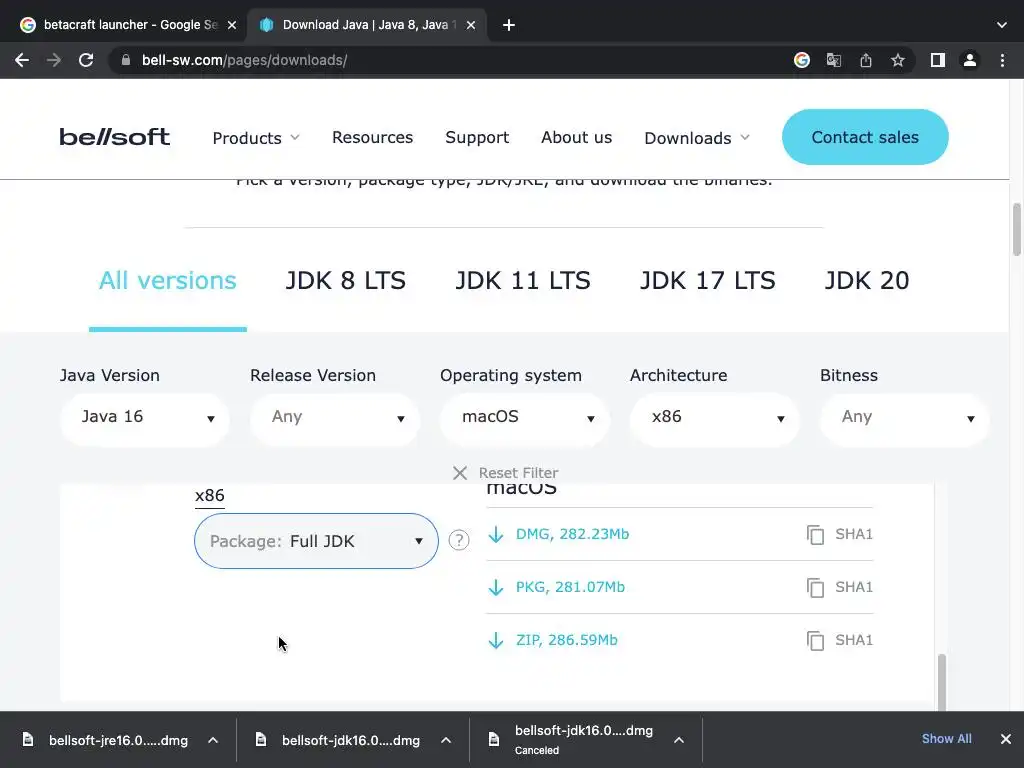Open the Java Version dropdown
The height and width of the screenshot is (768, 1024).
coord(144,419)
